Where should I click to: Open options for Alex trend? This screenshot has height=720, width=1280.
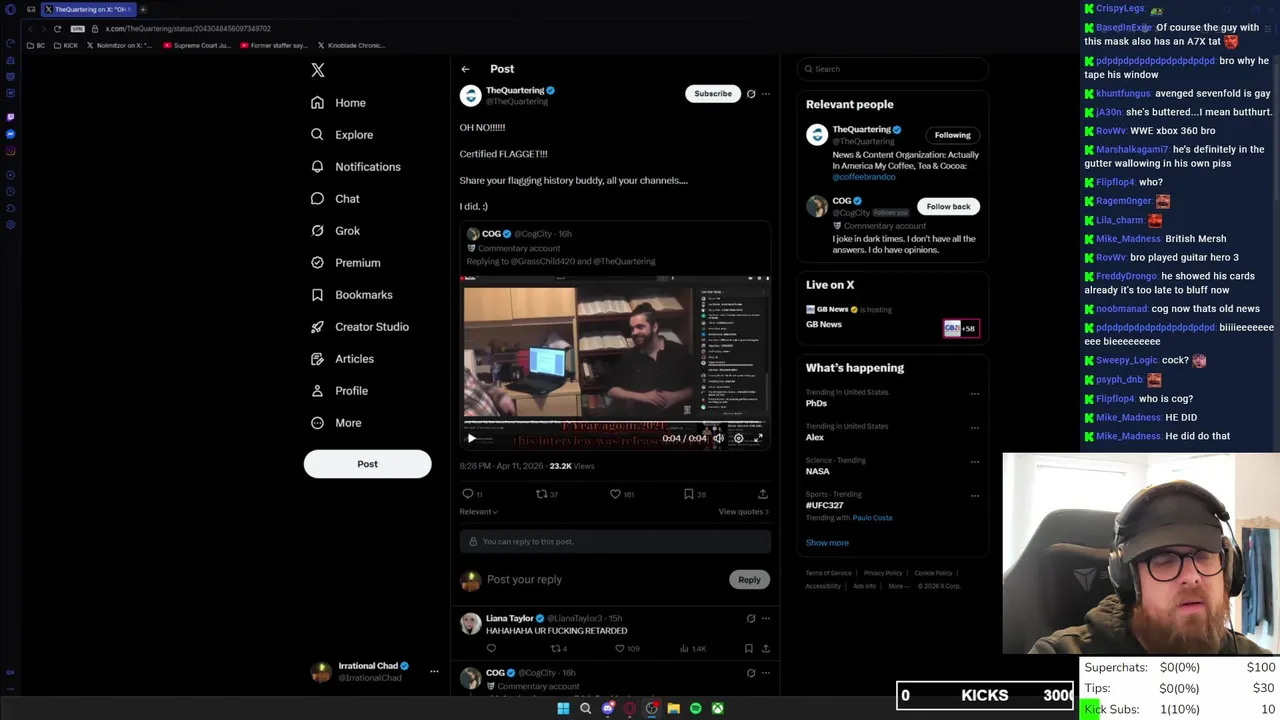click(975, 428)
